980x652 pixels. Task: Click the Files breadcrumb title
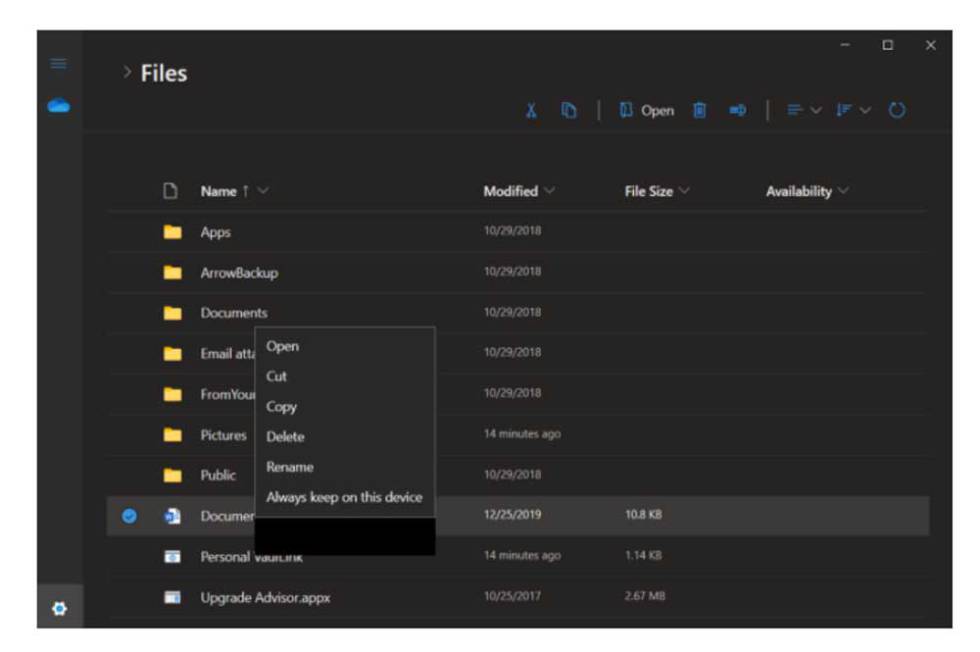click(x=164, y=73)
